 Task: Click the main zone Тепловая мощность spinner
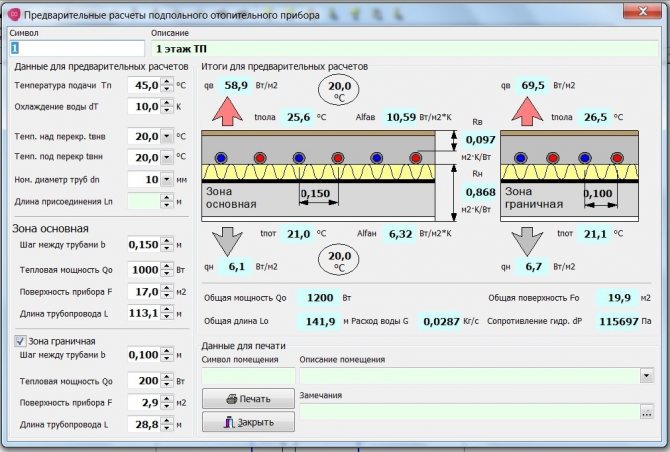[x=167, y=270]
